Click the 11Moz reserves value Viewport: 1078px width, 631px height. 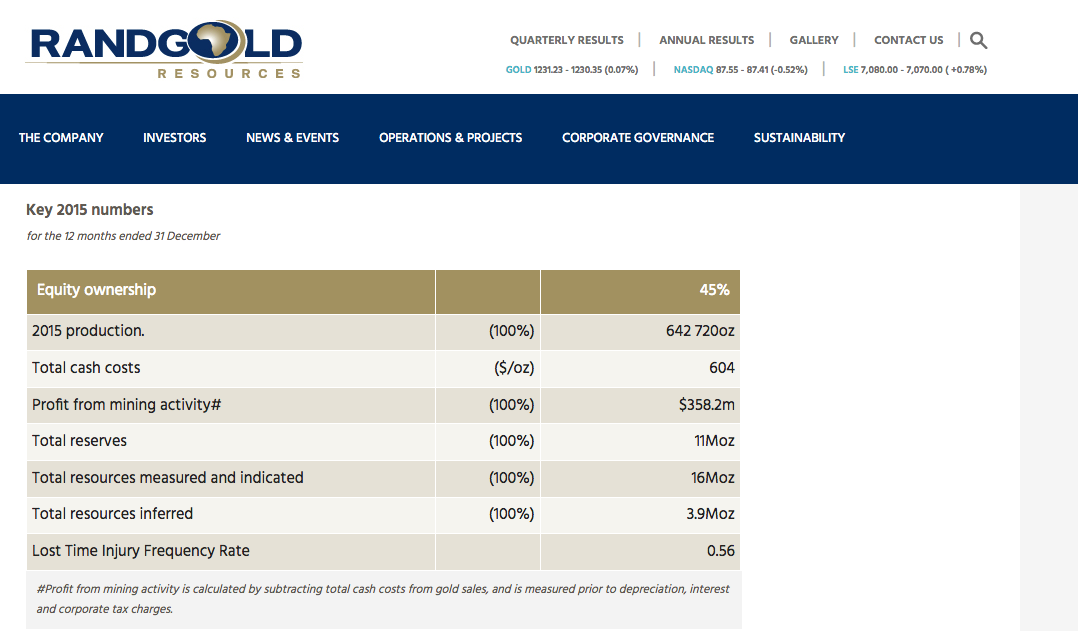pyautogui.click(x=714, y=441)
